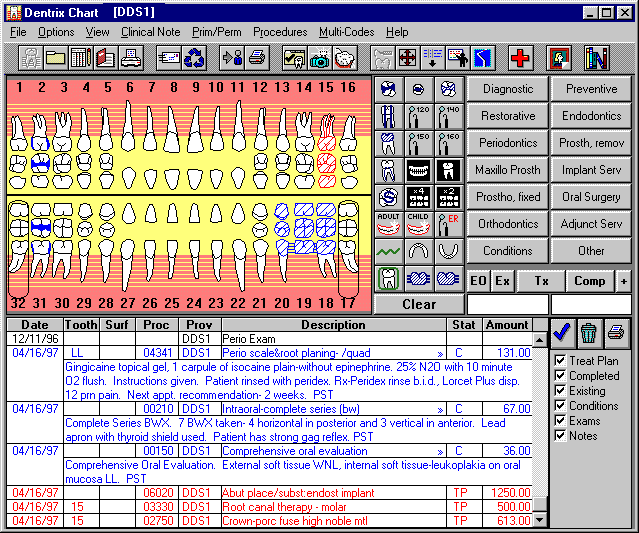The width and height of the screenshot is (639, 533).
Task: Open the red appointment book icon
Action: tap(105, 58)
